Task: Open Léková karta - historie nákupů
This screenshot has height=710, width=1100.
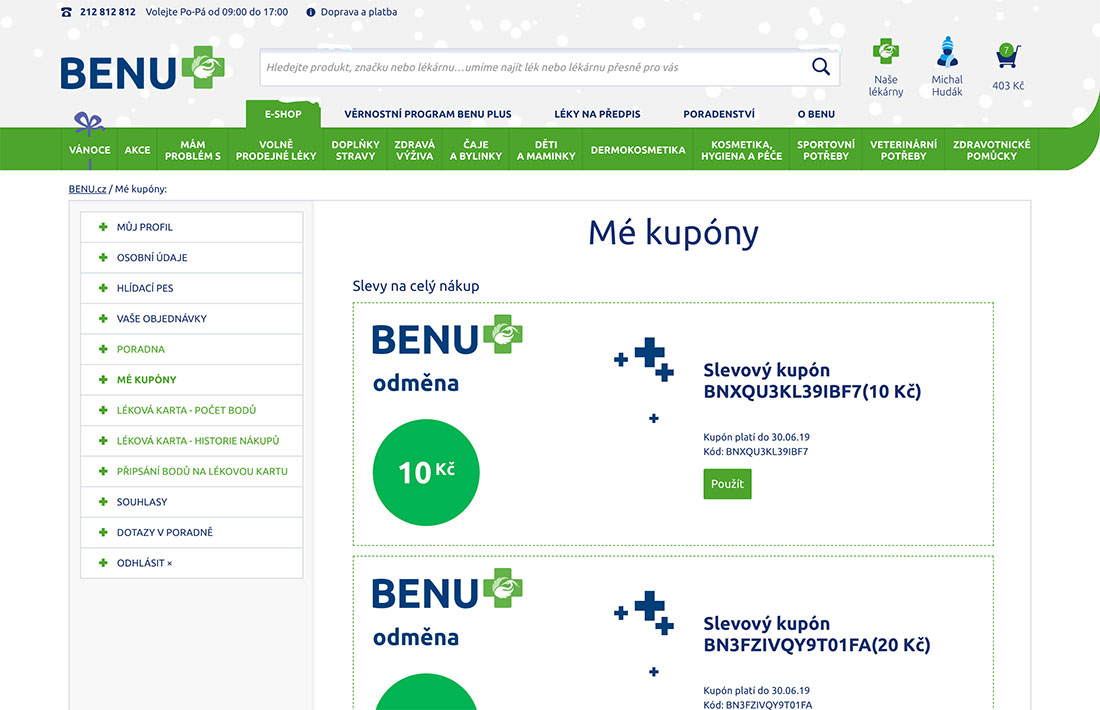Action: click(x=192, y=441)
